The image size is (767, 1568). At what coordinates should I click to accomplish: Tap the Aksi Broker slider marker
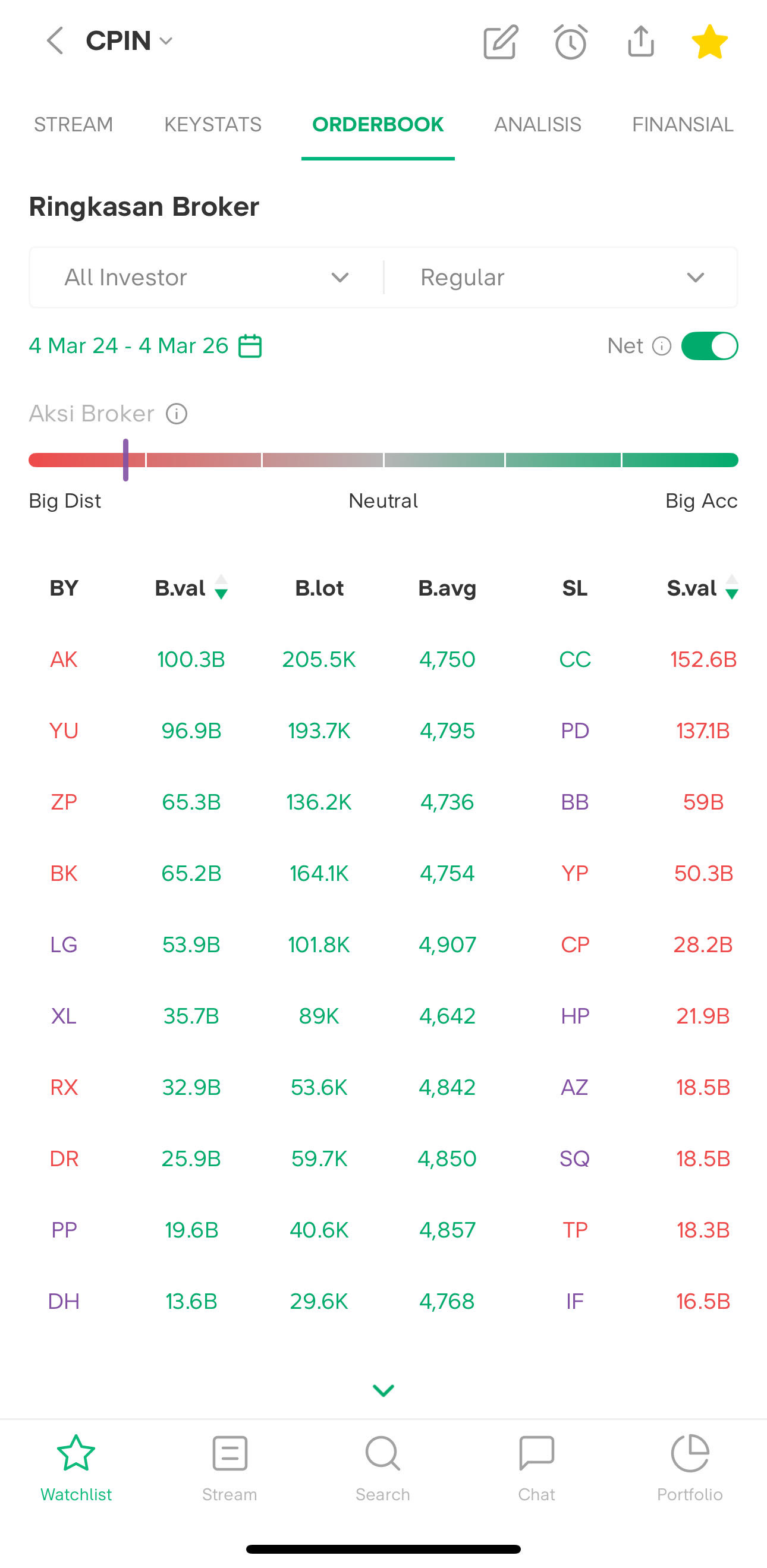coord(125,459)
